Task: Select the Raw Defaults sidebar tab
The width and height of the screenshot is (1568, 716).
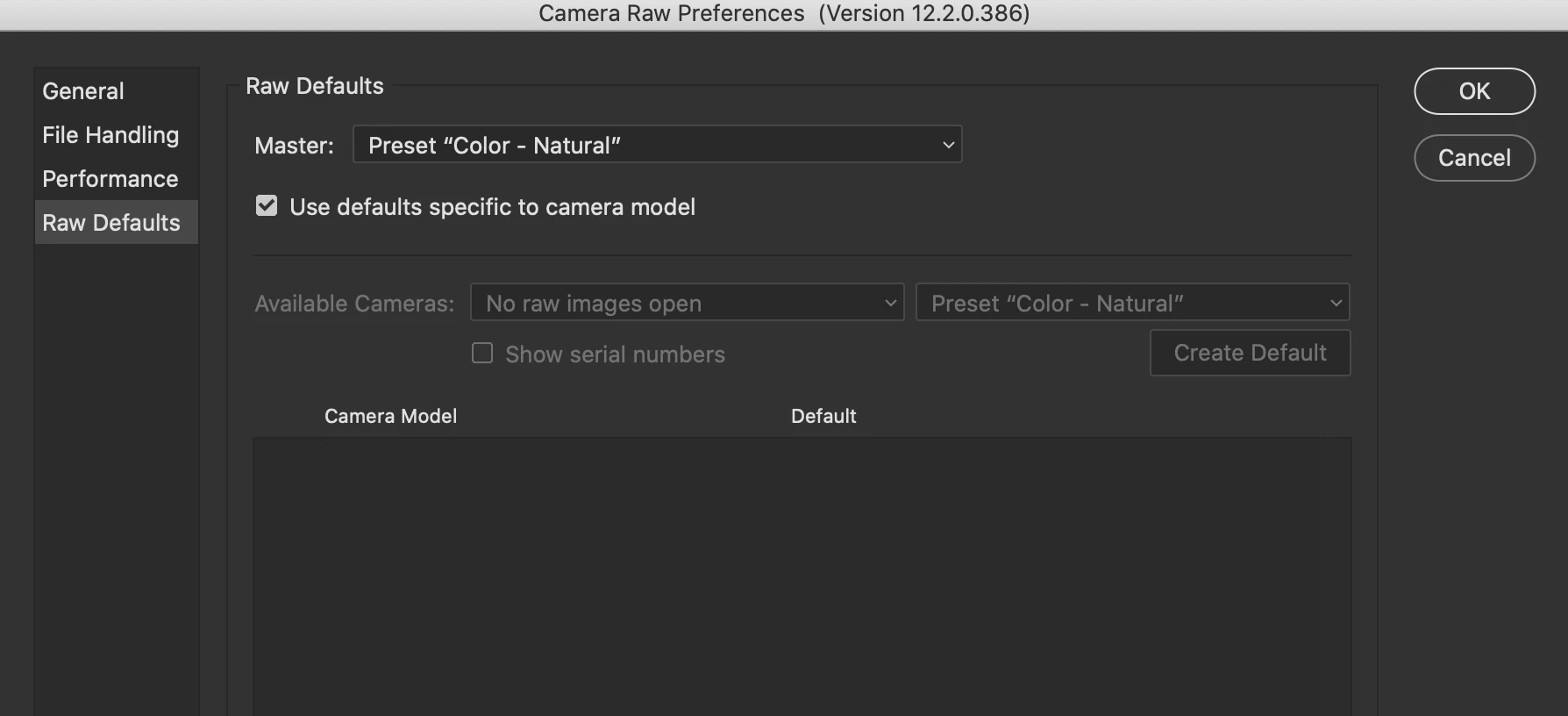Action: (x=111, y=223)
